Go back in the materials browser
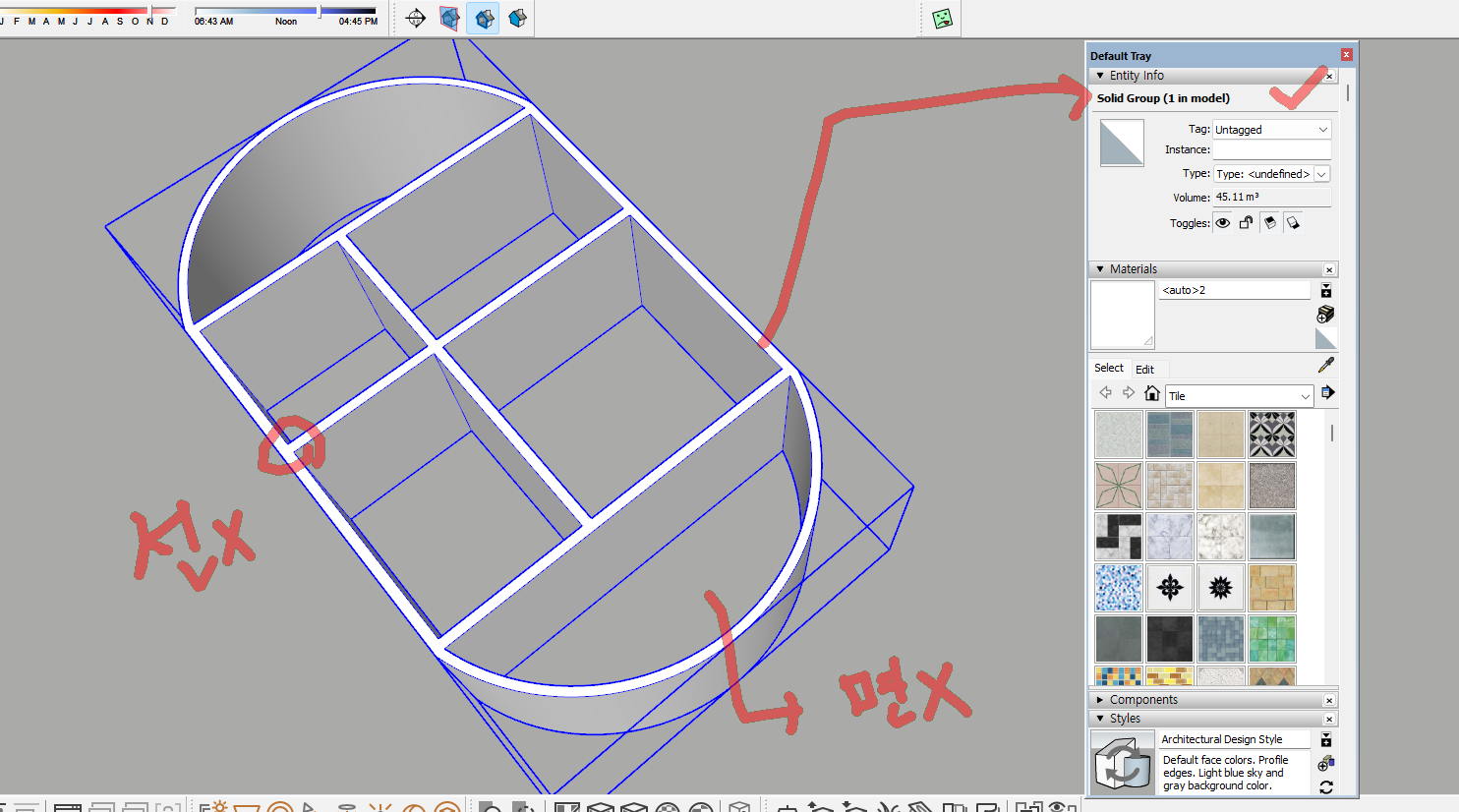Viewport: 1459px width, 812px height. [1105, 393]
